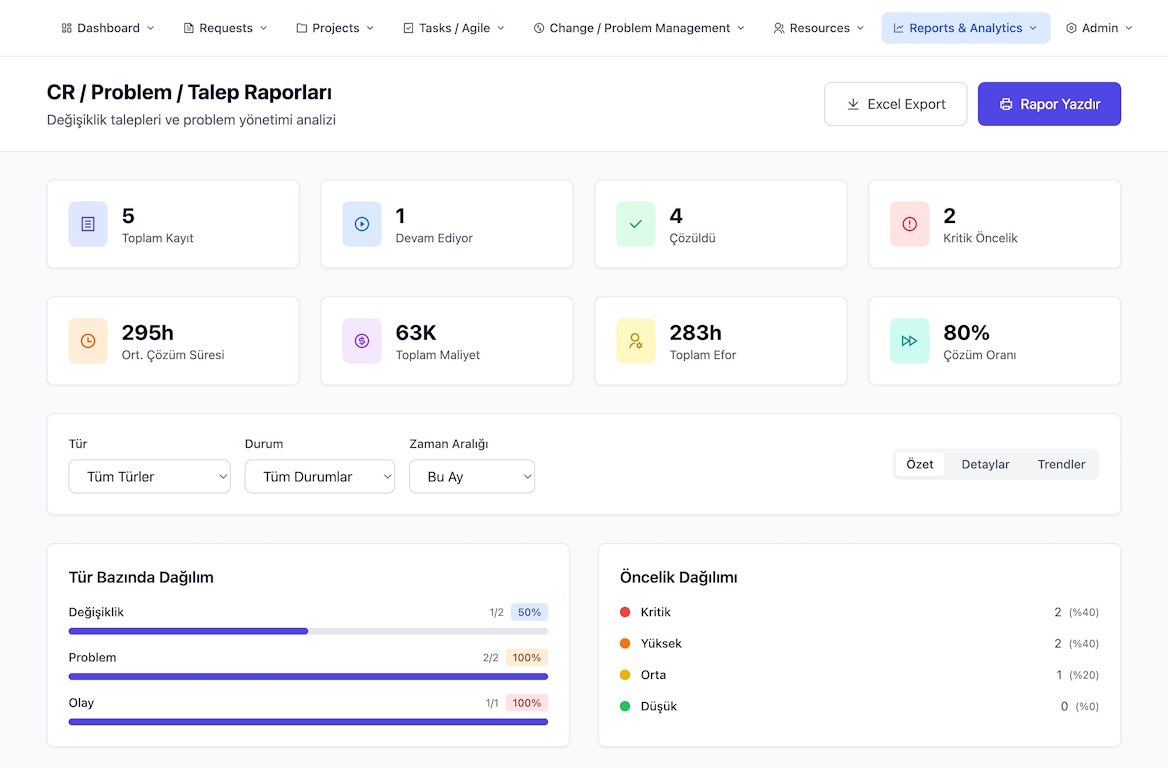Click the Excel Export button
Screen dimensions: 1168x768
tap(895, 104)
